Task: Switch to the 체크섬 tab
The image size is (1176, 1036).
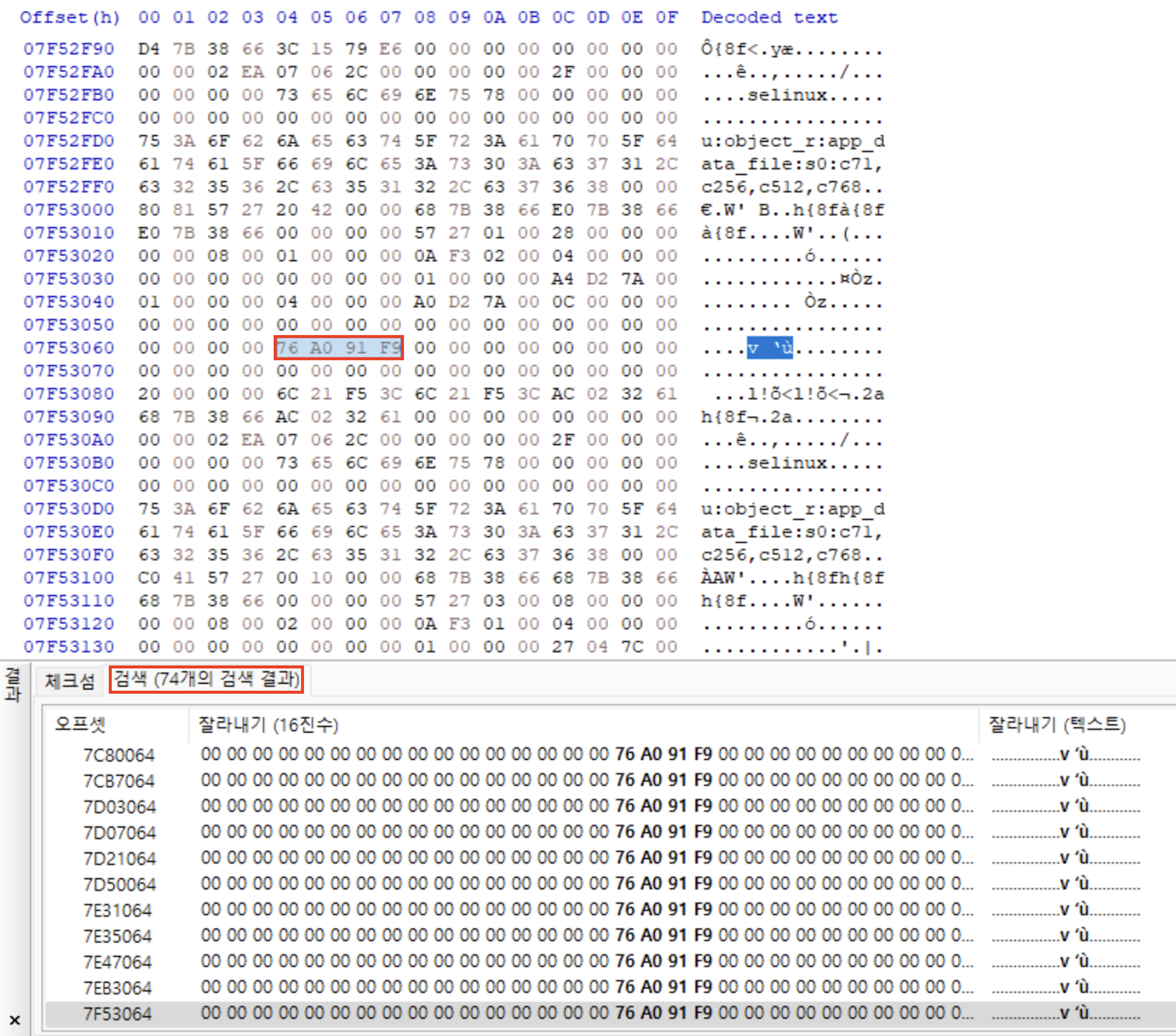Action: pos(70,681)
